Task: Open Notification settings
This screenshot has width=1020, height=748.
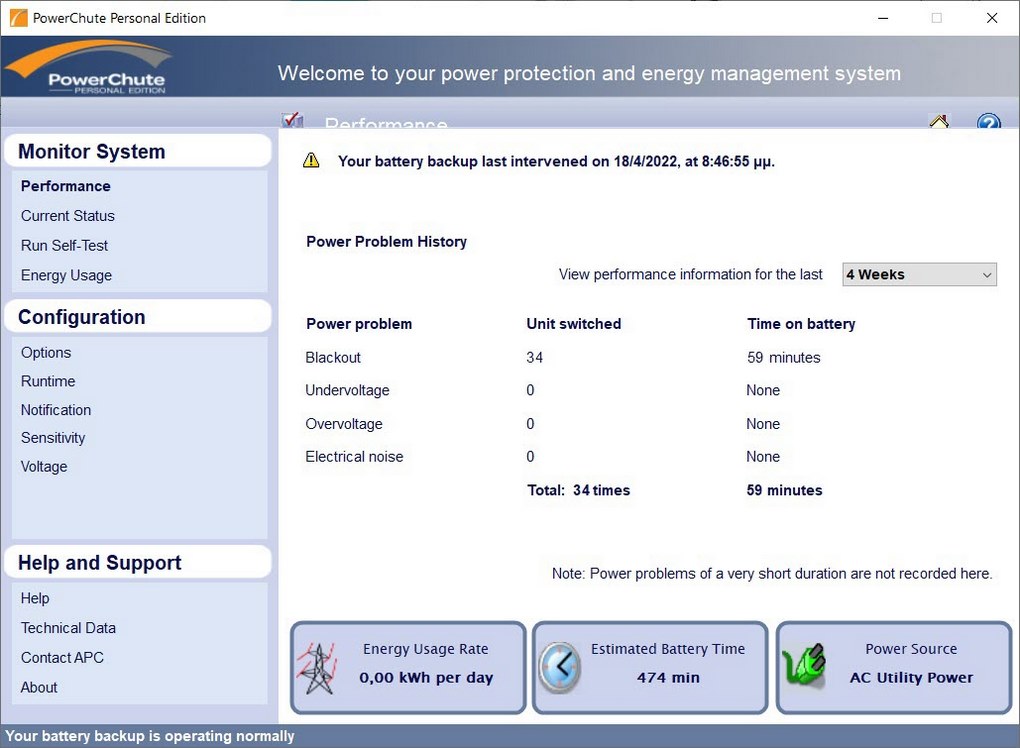Action: tap(56, 410)
